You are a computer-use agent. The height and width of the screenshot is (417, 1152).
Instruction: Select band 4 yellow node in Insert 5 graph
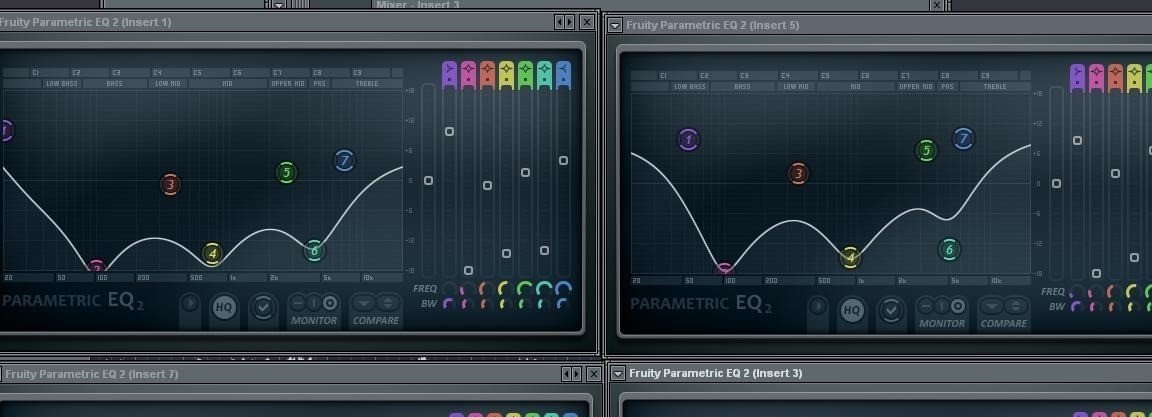(850, 258)
